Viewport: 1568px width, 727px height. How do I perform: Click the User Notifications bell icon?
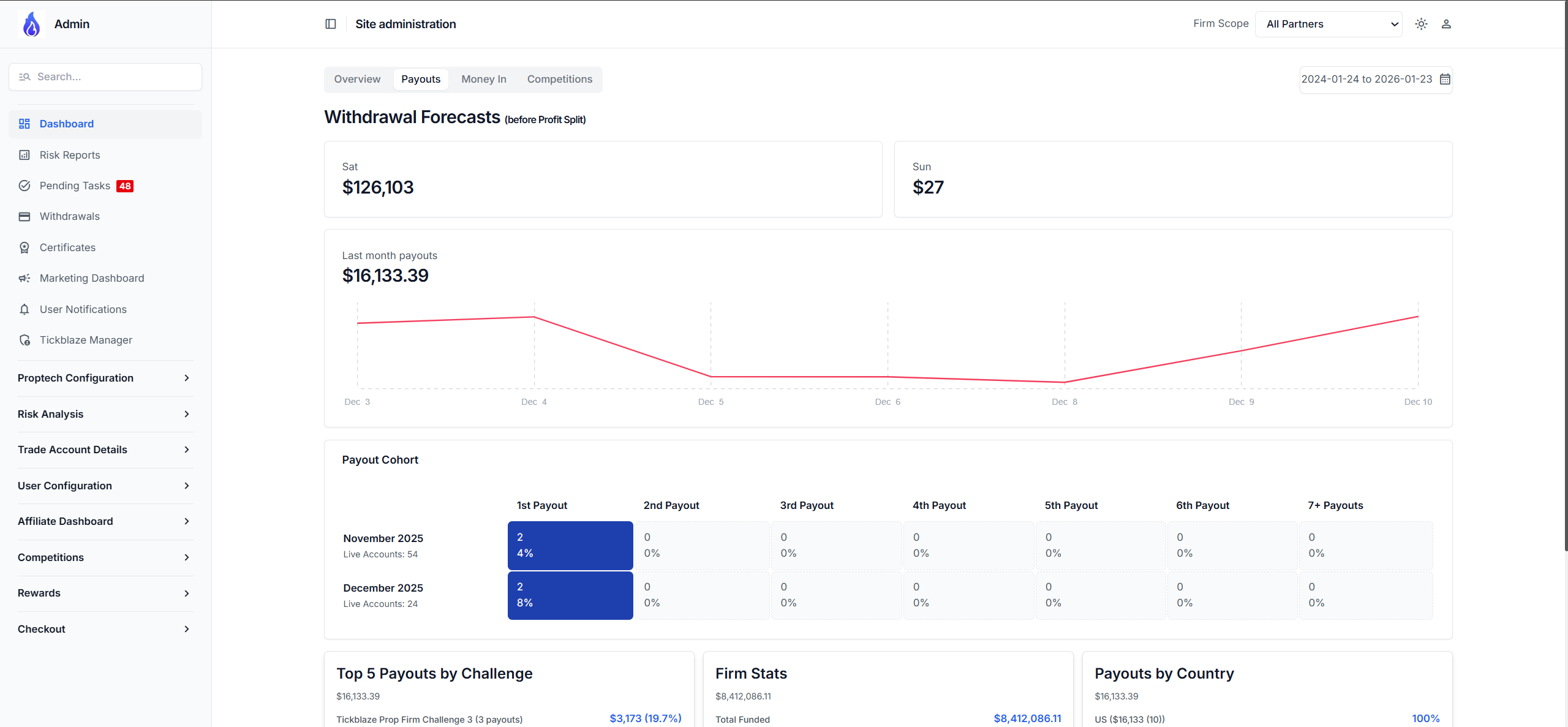pyautogui.click(x=24, y=309)
